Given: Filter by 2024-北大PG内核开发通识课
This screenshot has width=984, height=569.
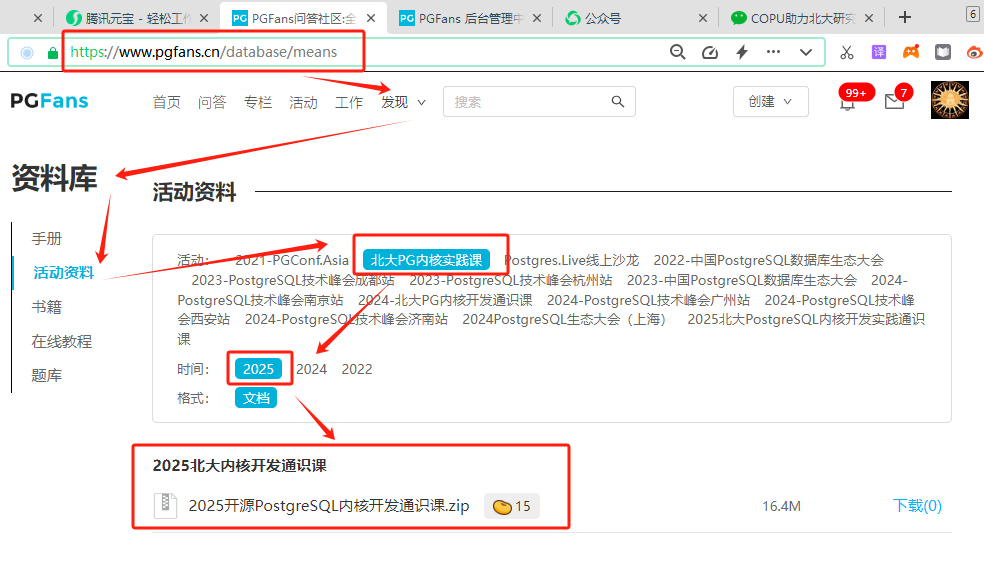Looking at the screenshot, I should pos(445,300).
